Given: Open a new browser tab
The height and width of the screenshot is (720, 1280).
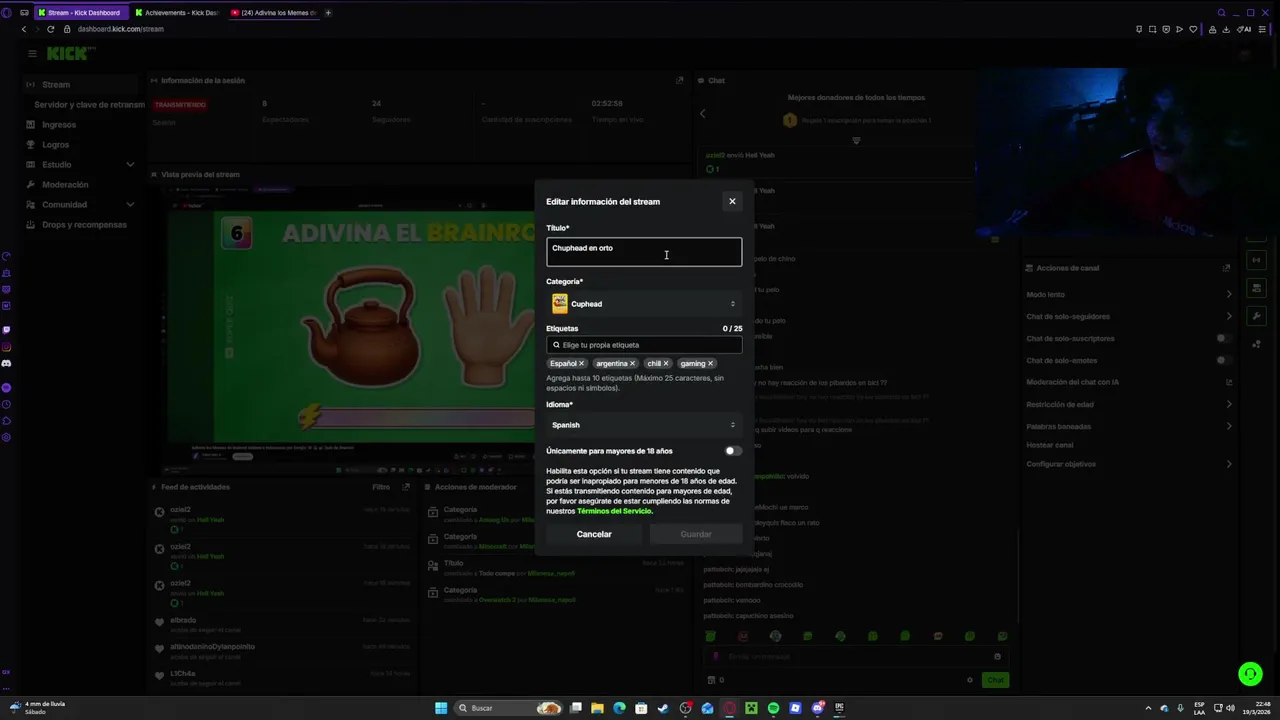Looking at the screenshot, I should [x=328, y=13].
